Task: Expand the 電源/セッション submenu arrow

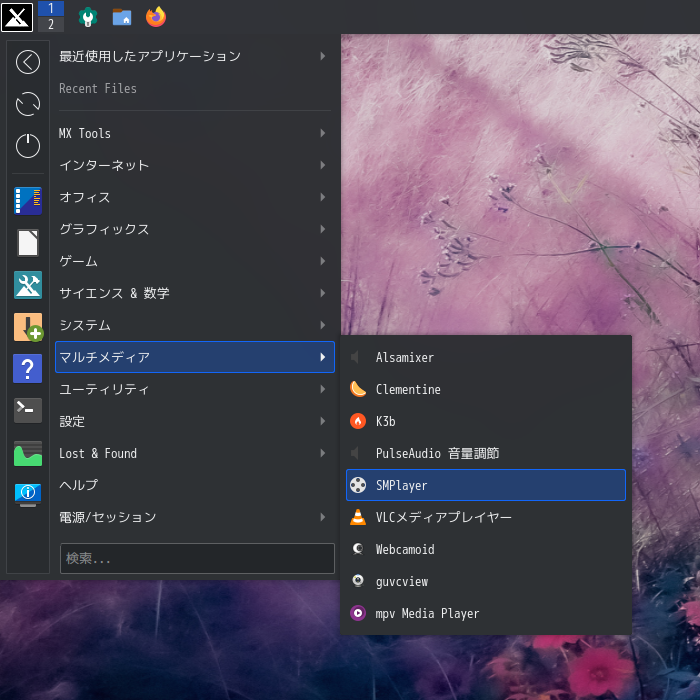Action: point(323,517)
